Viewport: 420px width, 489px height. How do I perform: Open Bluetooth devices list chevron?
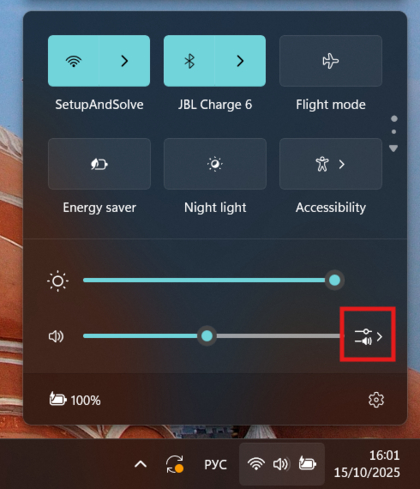(240, 61)
